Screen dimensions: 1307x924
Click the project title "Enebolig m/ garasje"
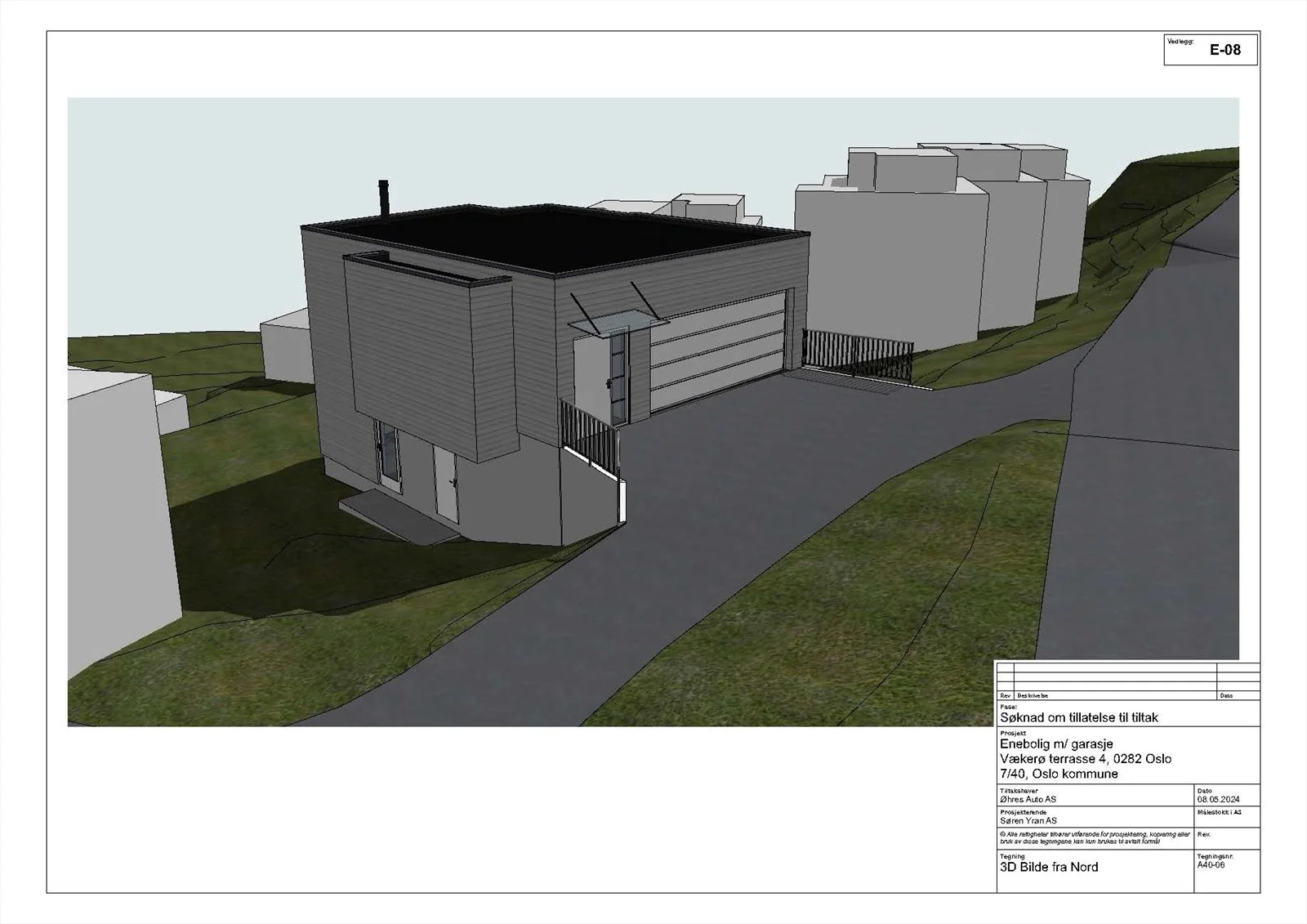pyautogui.click(x=1056, y=744)
